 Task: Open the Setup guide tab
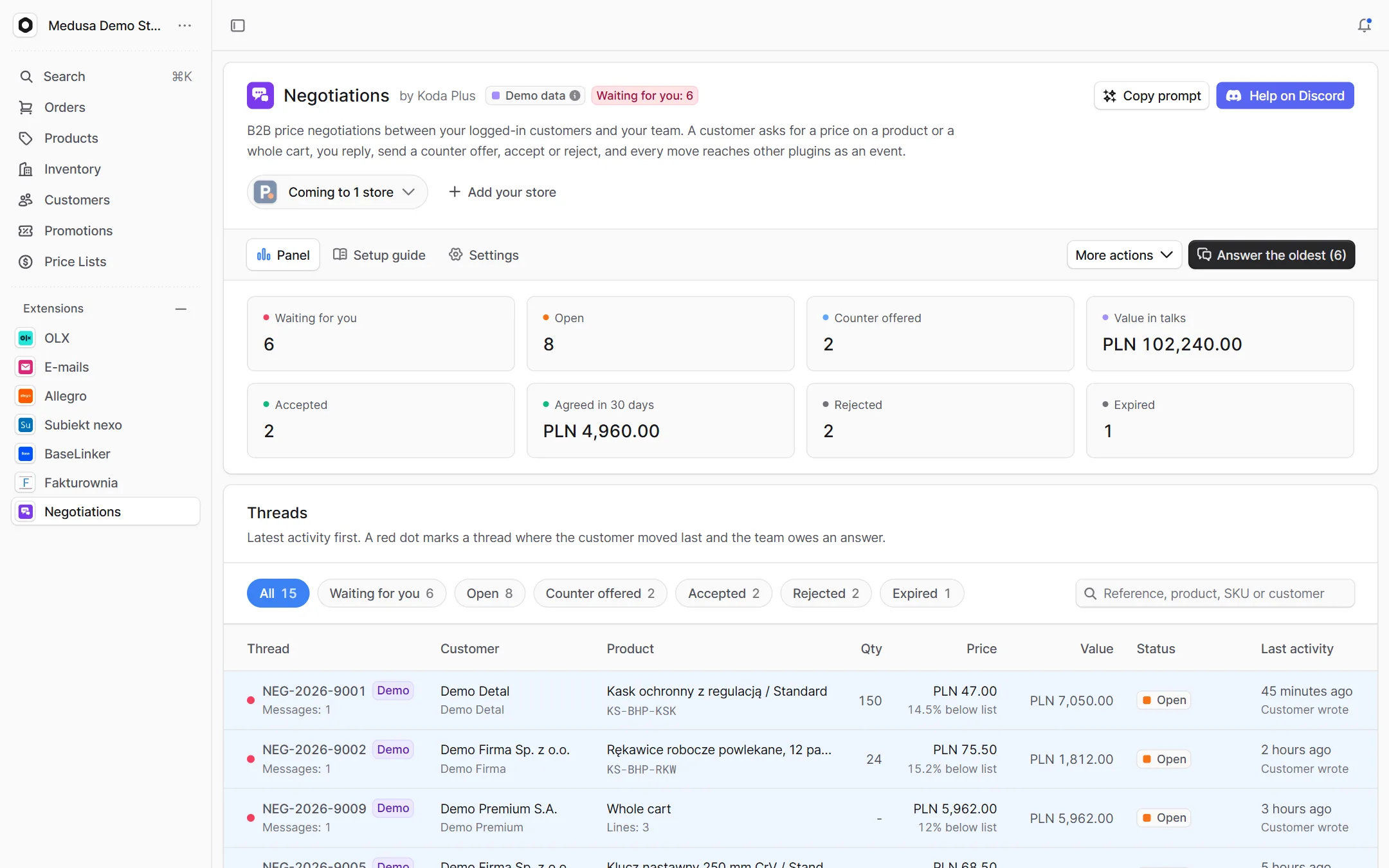379,255
